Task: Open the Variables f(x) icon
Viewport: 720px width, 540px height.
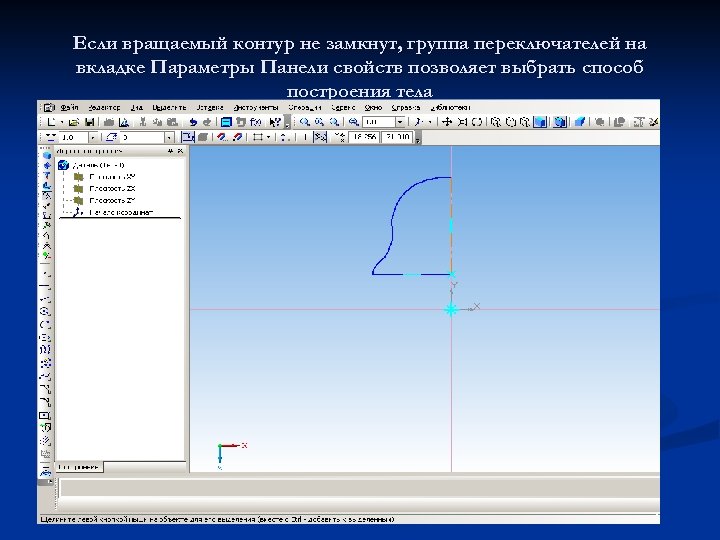Action: coord(256,122)
